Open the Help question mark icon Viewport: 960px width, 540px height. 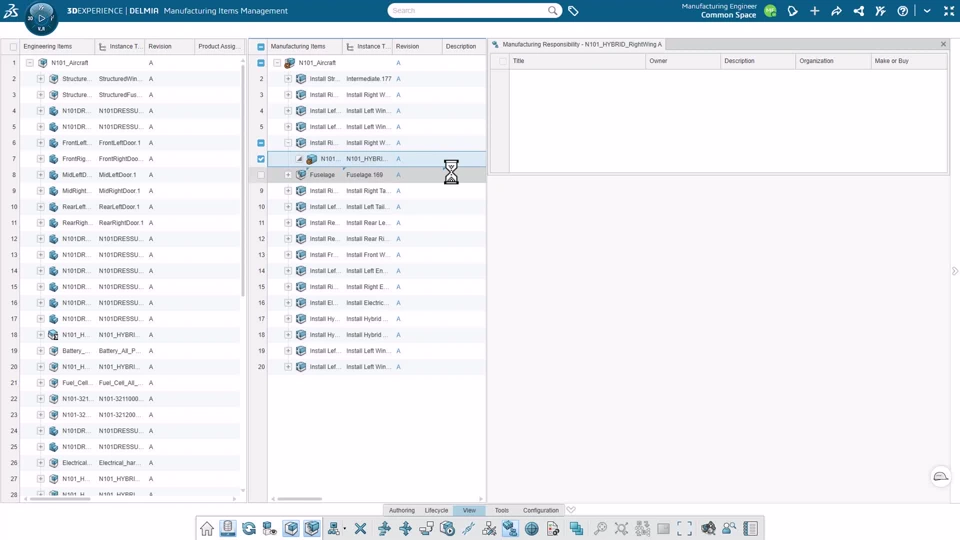902,11
